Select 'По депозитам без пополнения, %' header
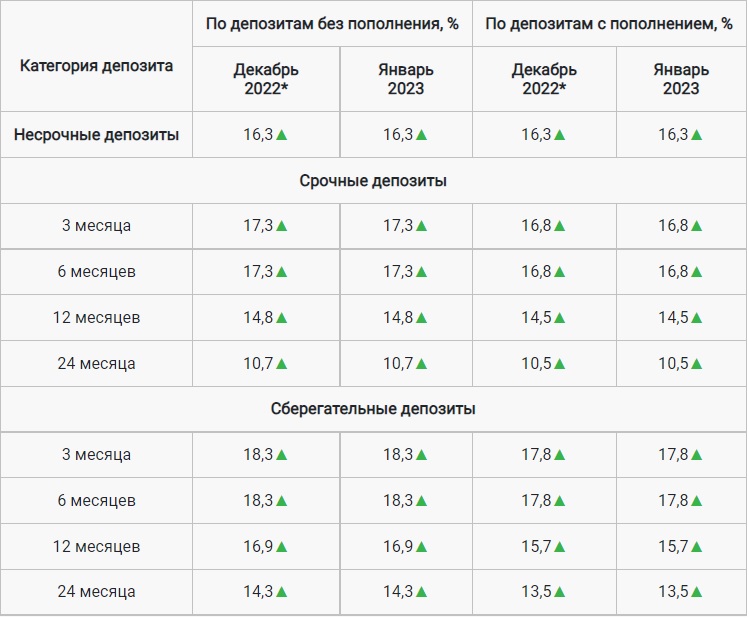 click(x=332, y=23)
